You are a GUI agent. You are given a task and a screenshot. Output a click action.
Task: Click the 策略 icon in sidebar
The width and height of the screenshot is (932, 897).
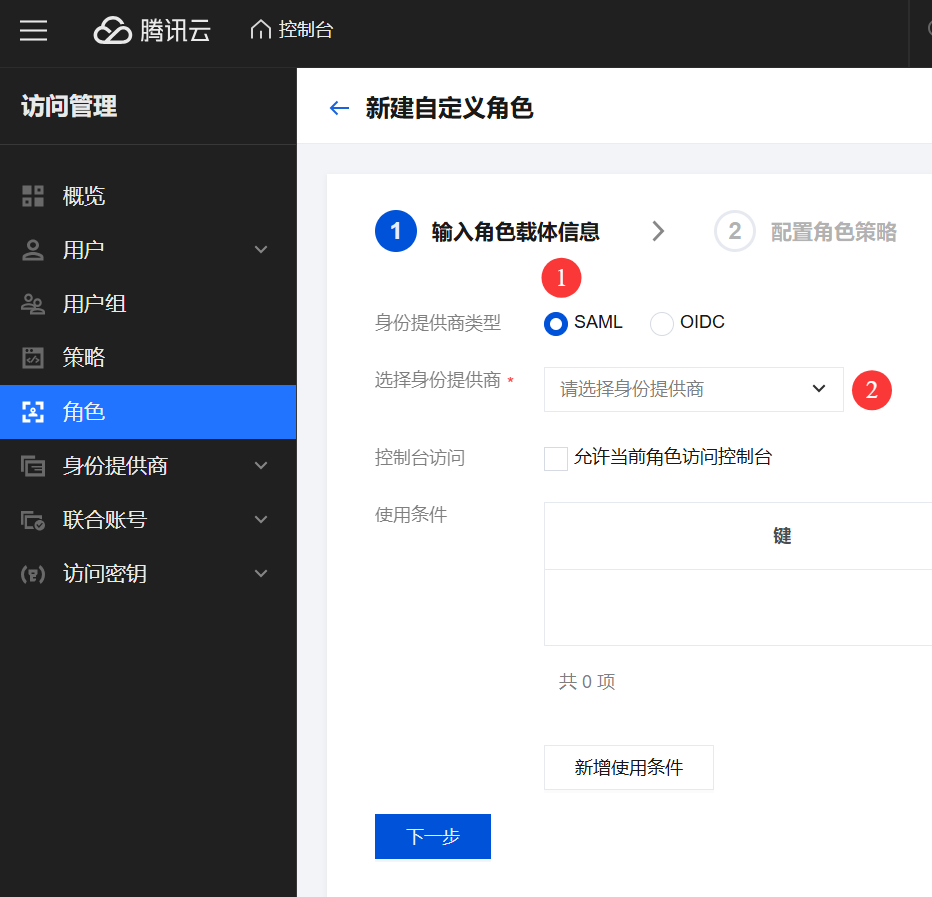tap(33, 358)
